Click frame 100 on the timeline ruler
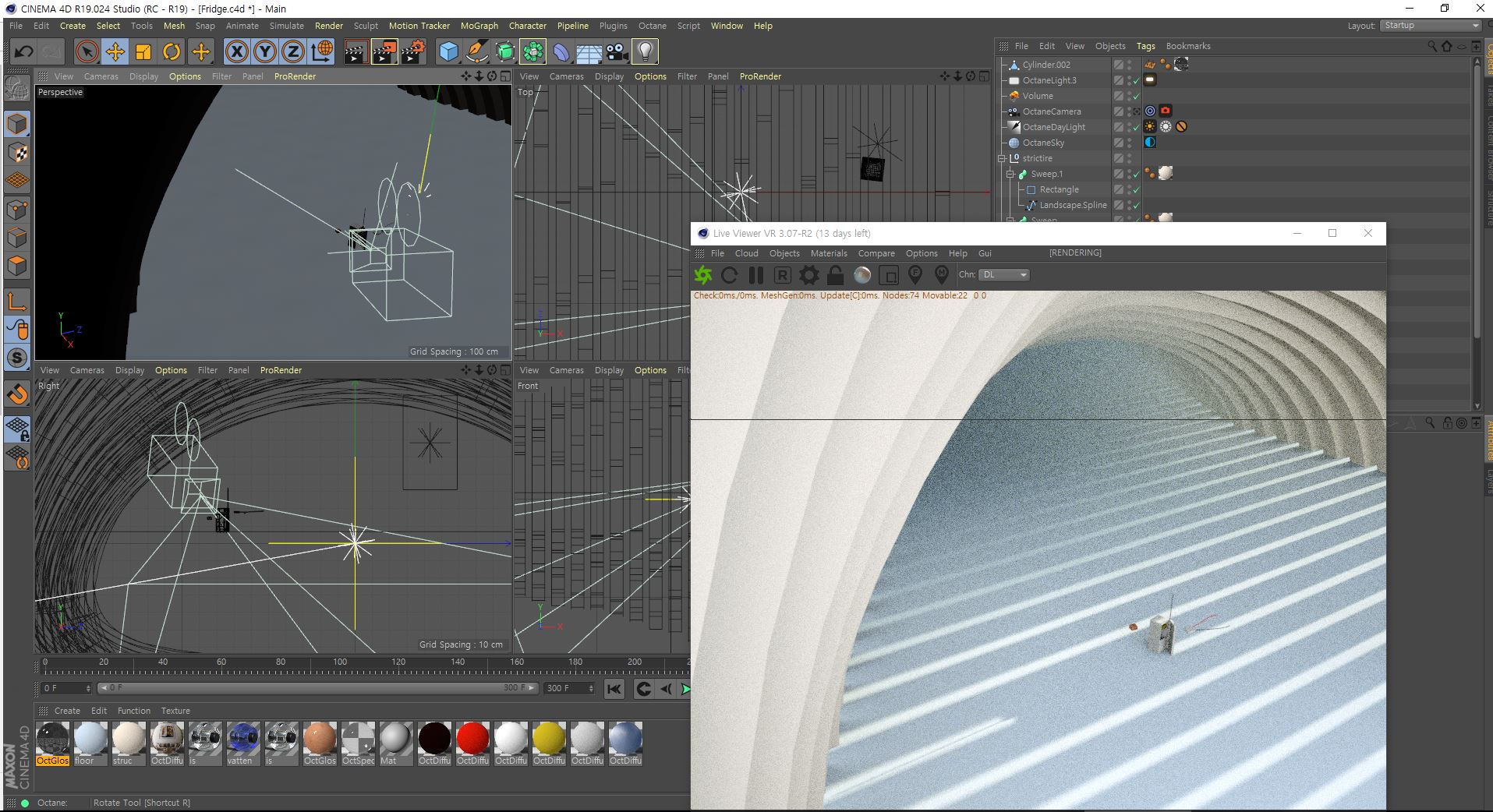The width and height of the screenshot is (1493, 812). pyautogui.click(x=340, y=663)
